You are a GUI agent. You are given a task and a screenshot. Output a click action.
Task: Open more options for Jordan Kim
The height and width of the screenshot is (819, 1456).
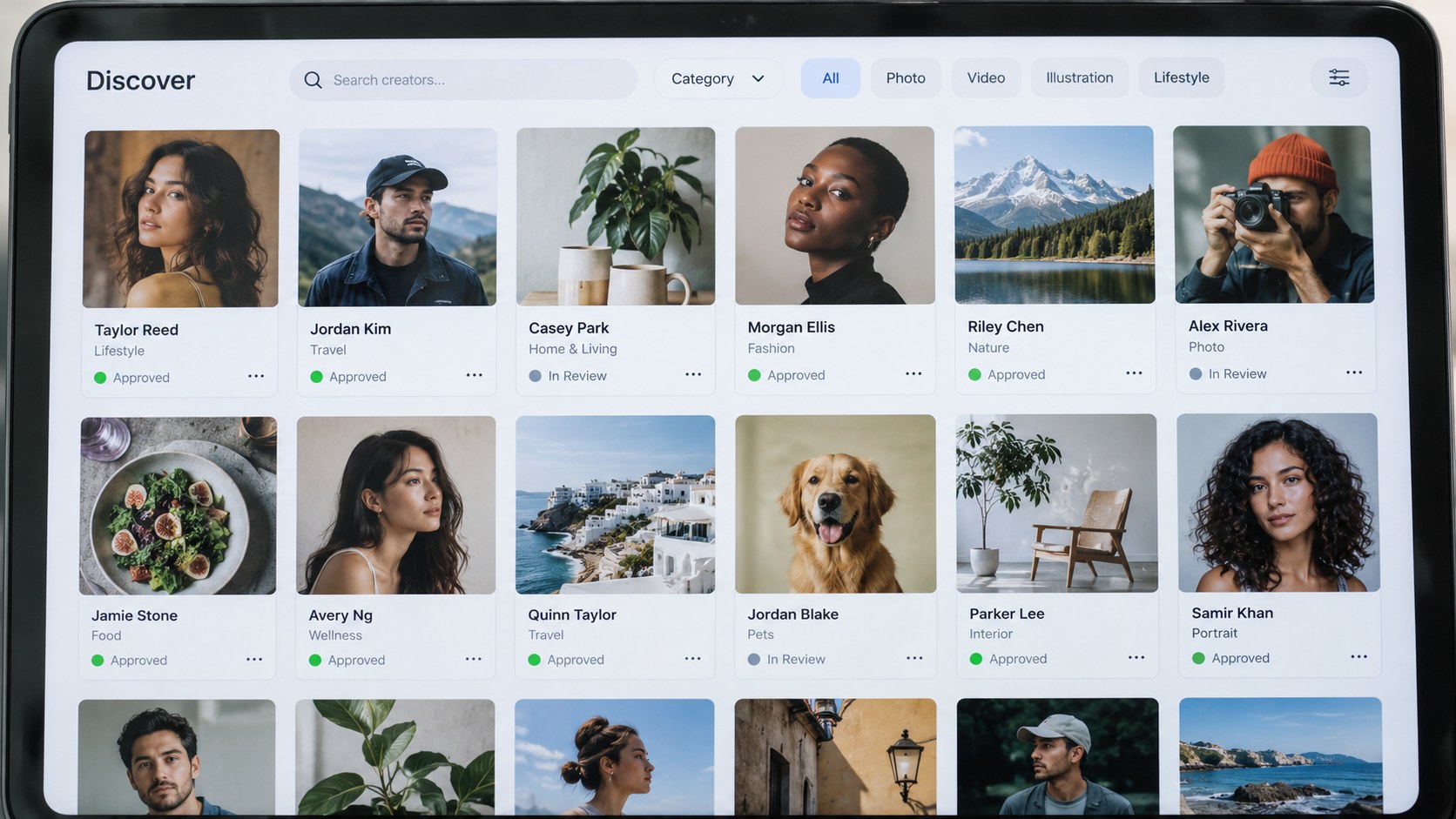coord(475,375)
